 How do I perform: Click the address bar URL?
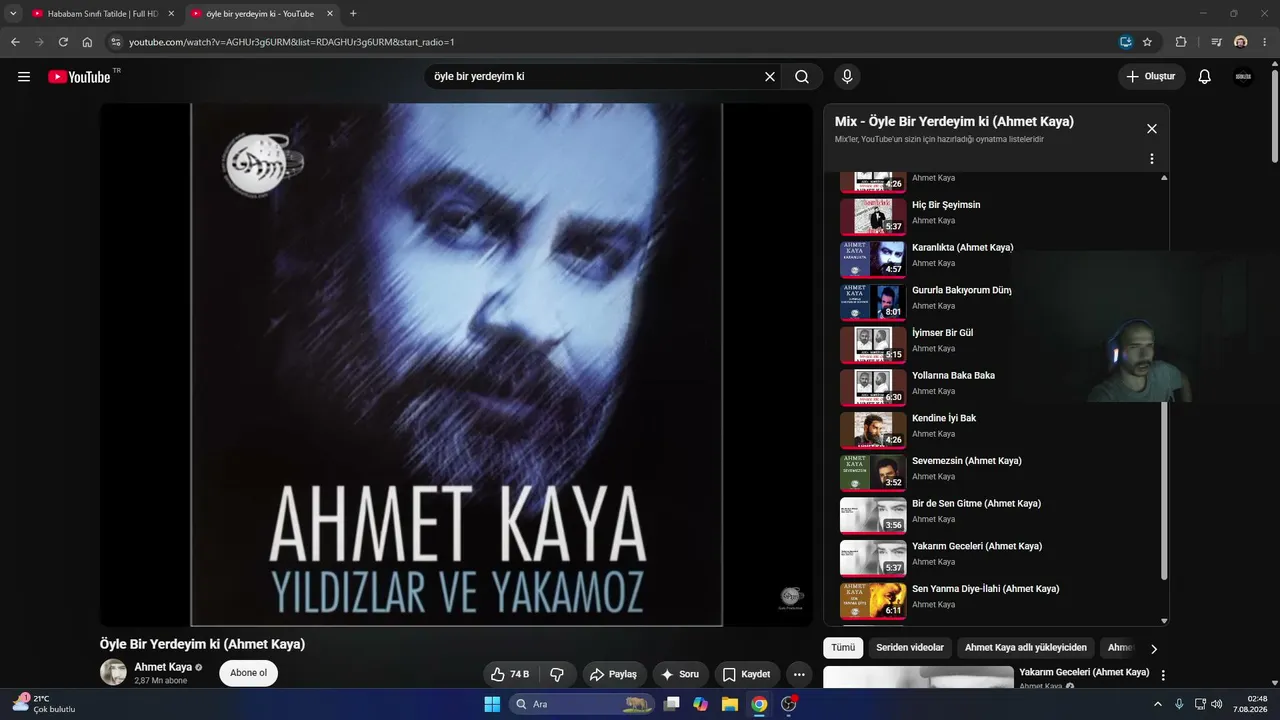click(x=292, y=42)
